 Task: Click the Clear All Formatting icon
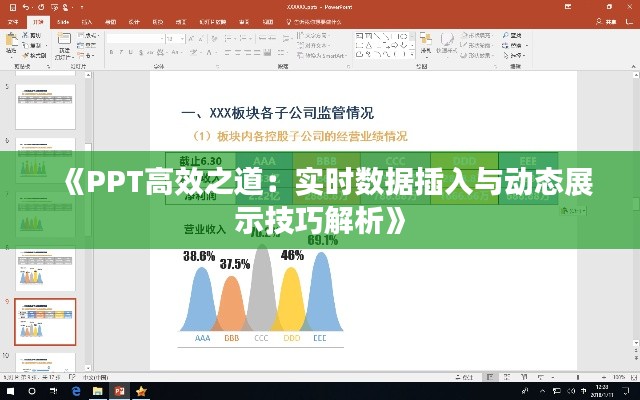215,39
